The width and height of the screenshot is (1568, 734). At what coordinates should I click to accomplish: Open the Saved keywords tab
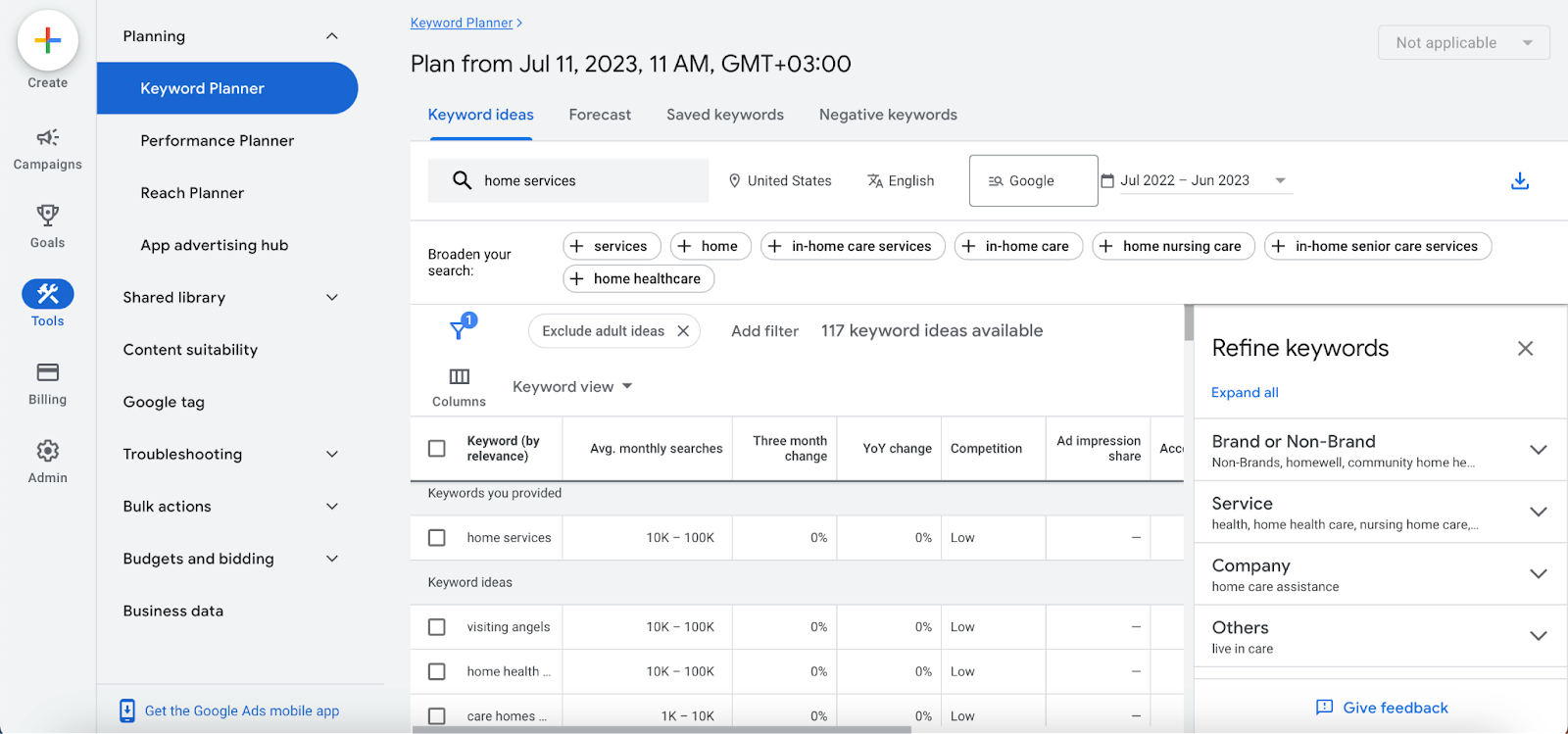point(725,115)
